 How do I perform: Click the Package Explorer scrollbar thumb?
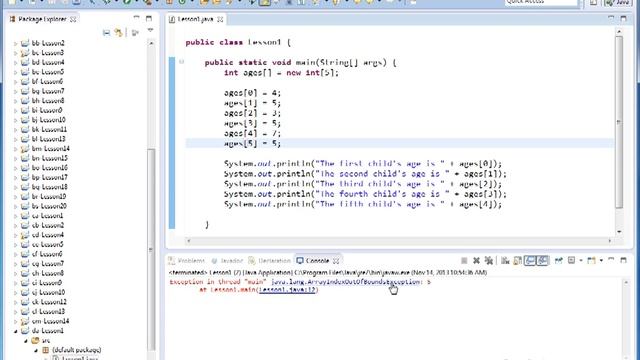click(x=151, y=249)
